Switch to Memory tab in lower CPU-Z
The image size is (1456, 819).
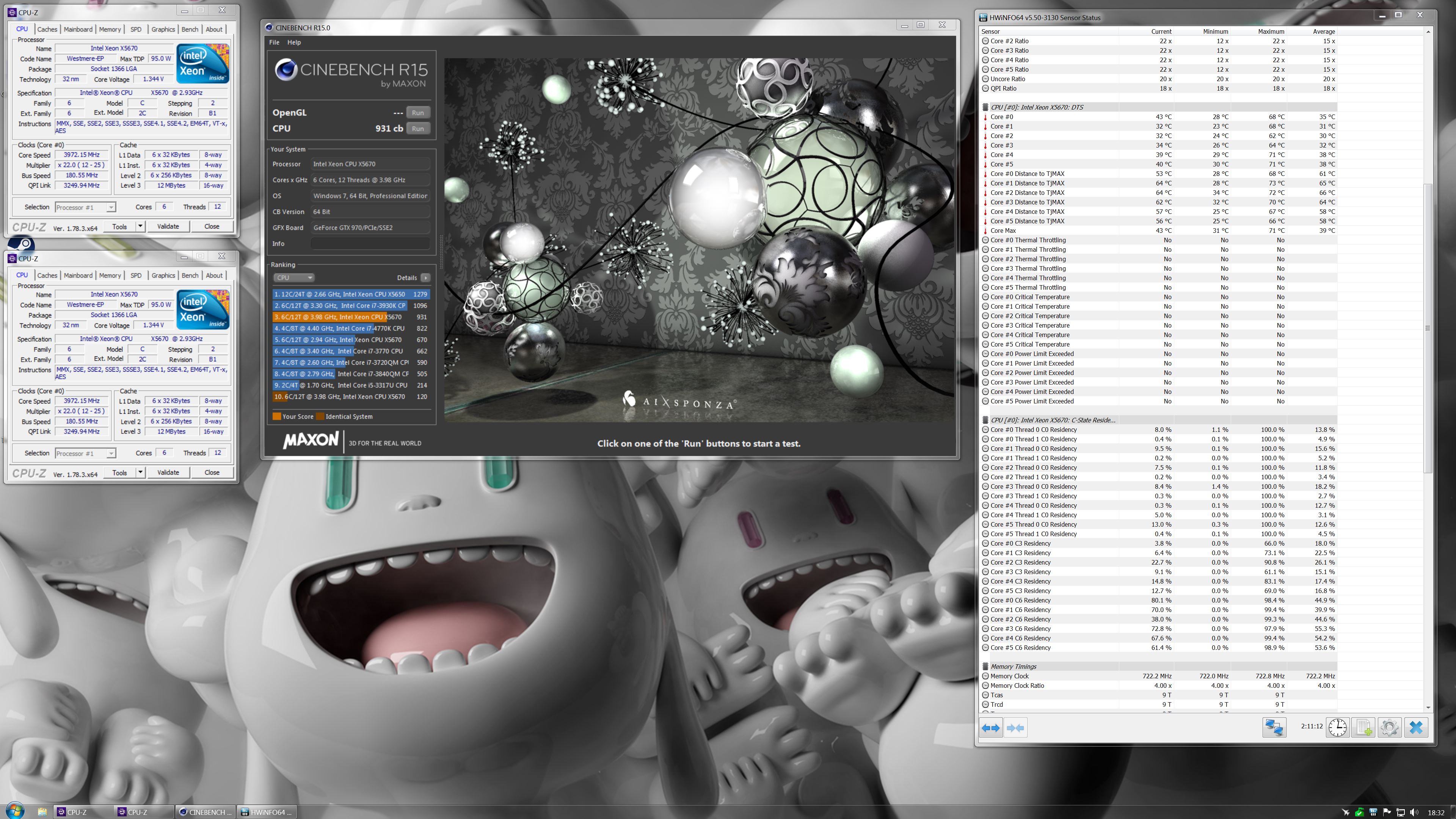[110, 275]
